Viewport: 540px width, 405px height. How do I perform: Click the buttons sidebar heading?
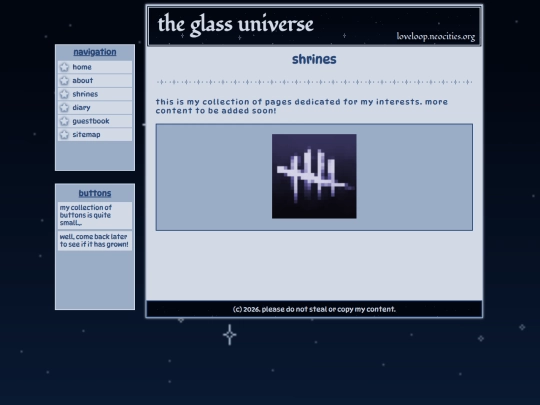[95, 193]
